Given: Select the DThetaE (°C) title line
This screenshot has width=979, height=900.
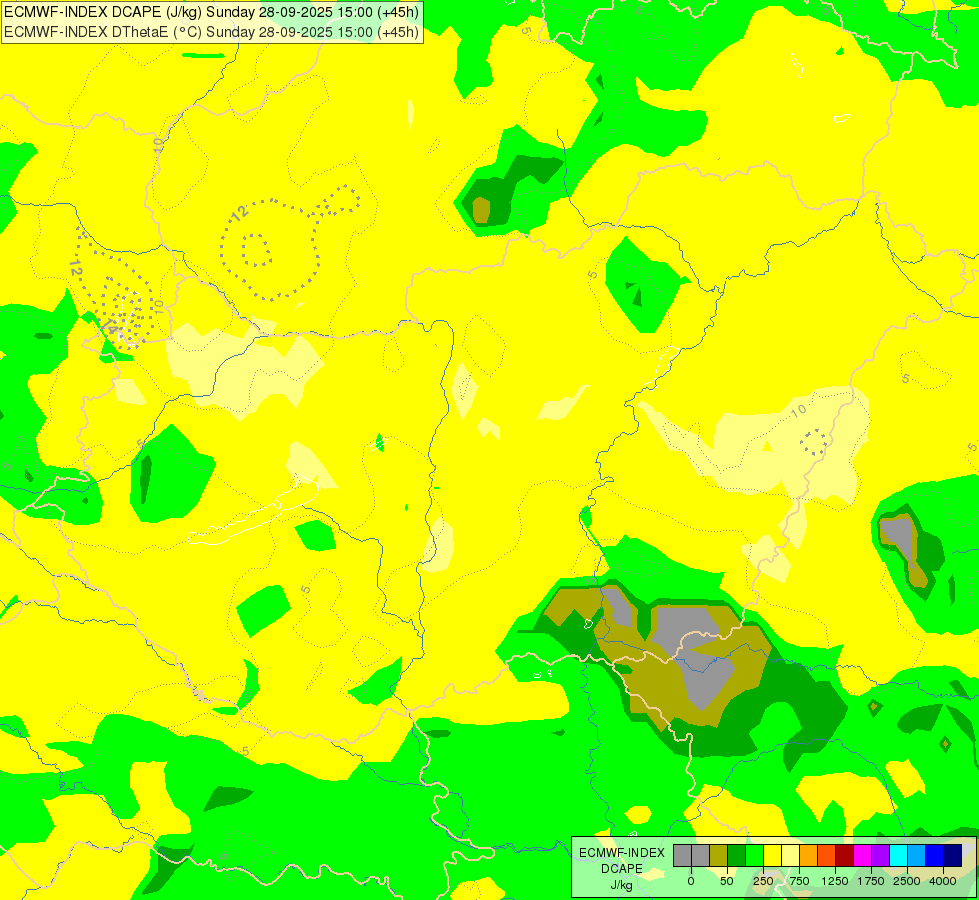Looking at the screenshot, I should 212,32.
